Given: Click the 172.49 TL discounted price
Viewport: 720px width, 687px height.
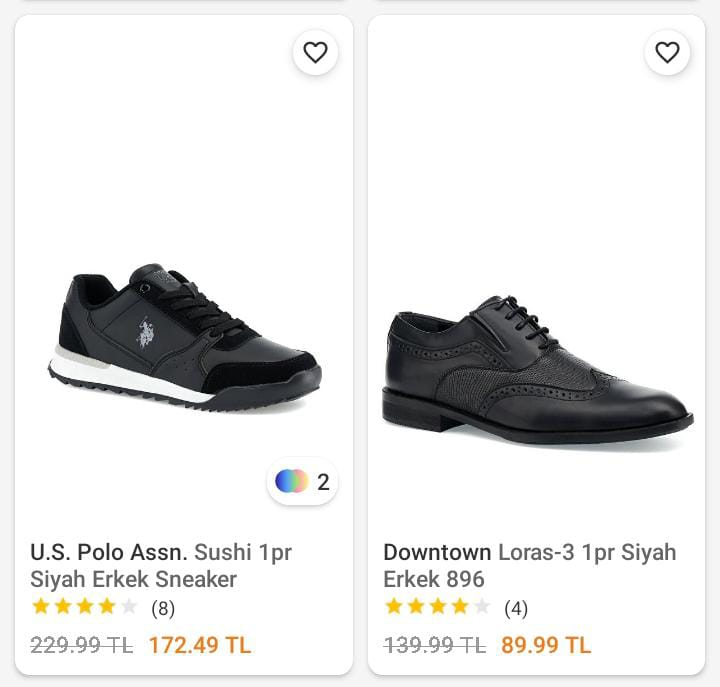Looking at the screenshot, I should pyautogui.click(x=200, y=645).
